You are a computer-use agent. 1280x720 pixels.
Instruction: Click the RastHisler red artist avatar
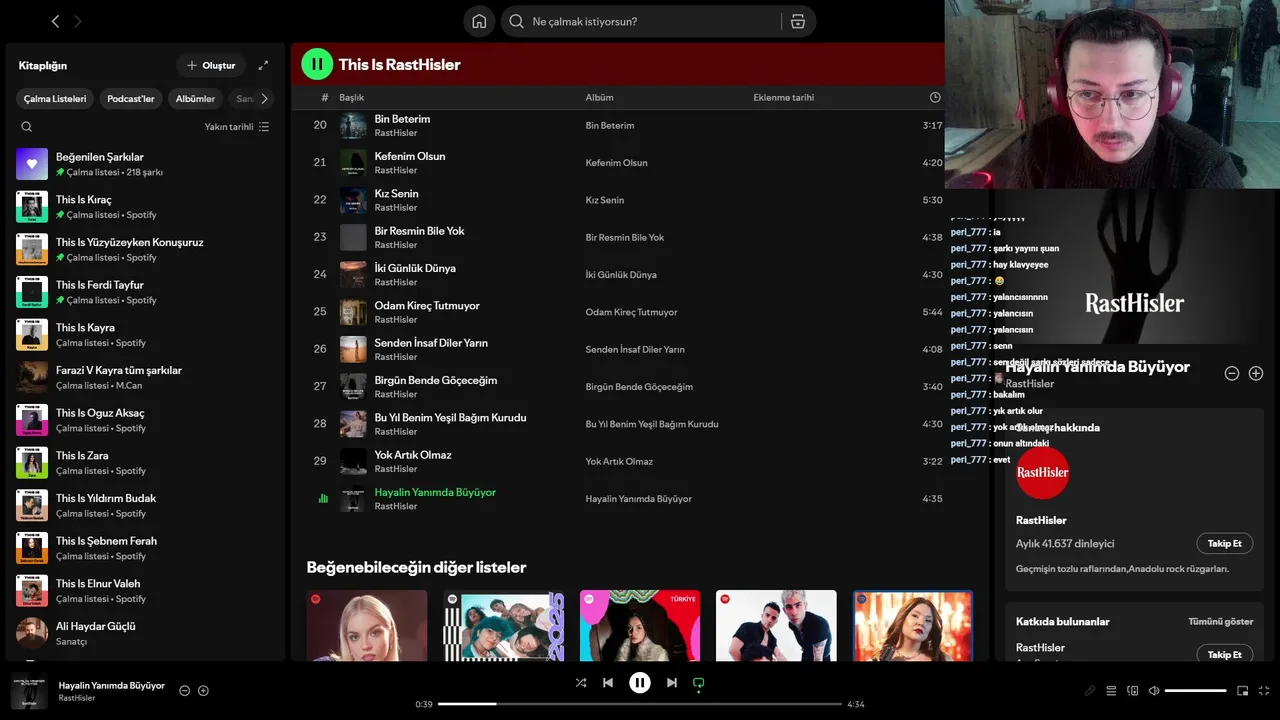tap(1042, 472)
